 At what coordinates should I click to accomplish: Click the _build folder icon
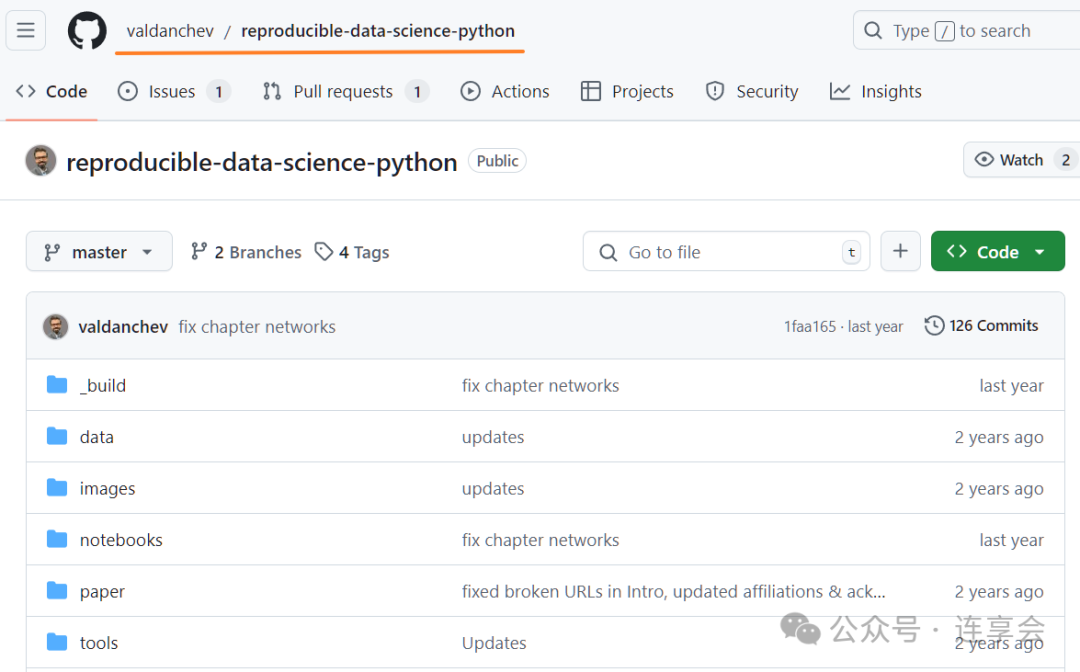tap(57, 385)
